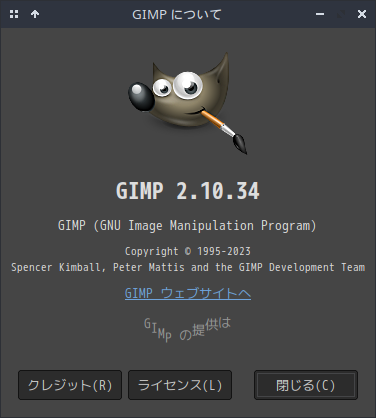Click the Wilber mascot logo image

188,103
